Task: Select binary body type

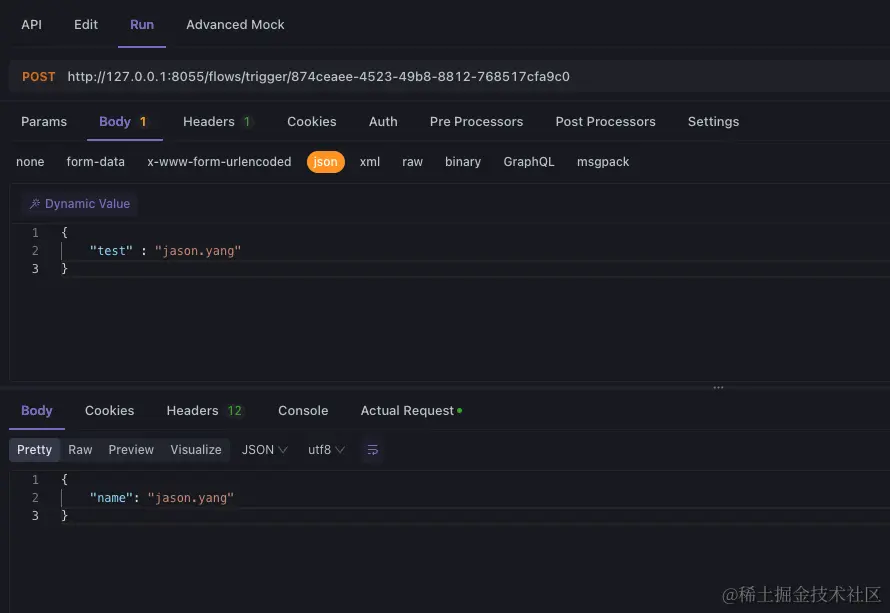Action: [x=463, y=162]
